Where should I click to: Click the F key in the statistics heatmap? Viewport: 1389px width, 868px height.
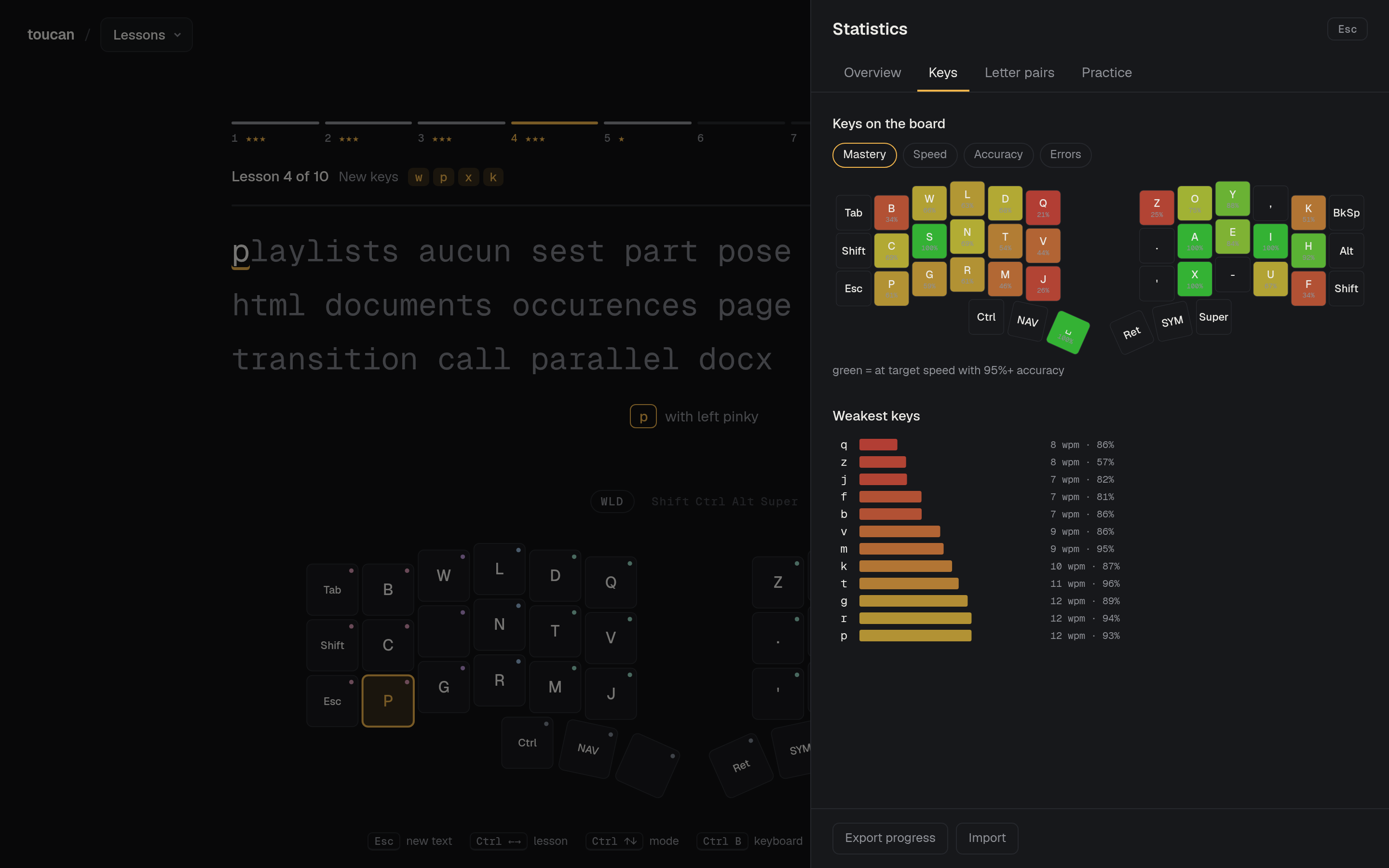1308,288
